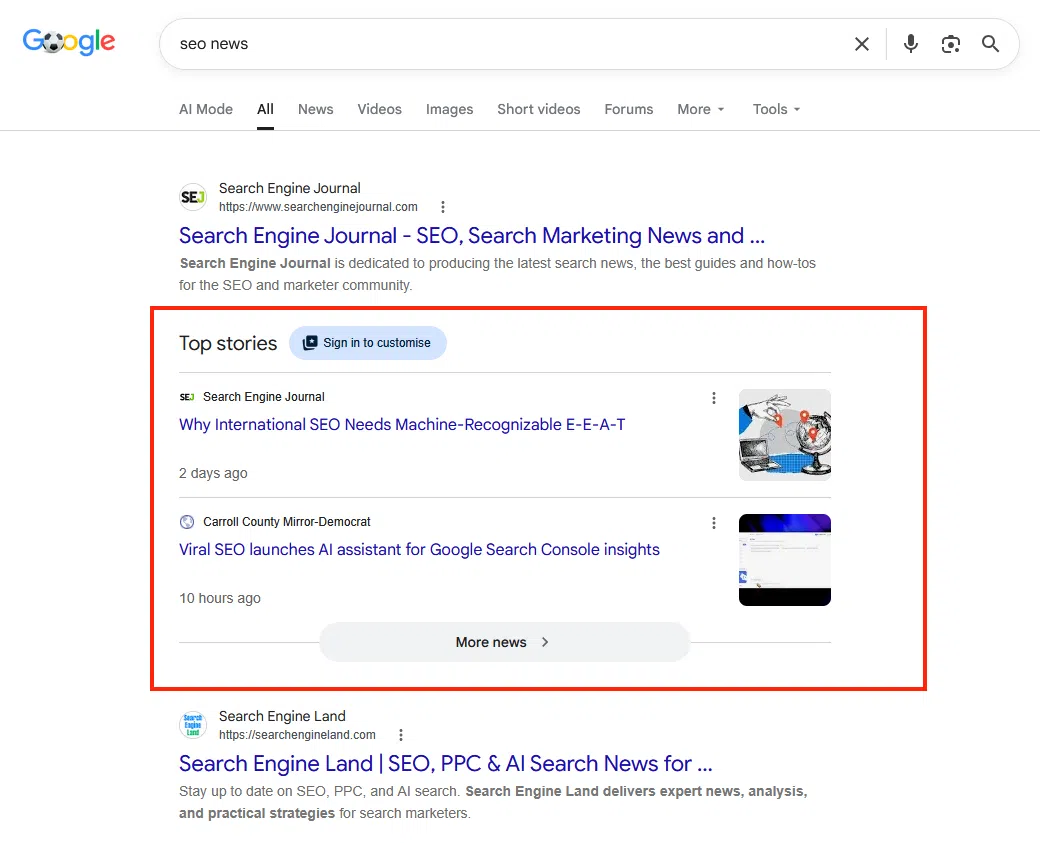Viewport: 1040px width, 843px height.
Task: Start voice search with the microphone icon
Action: [911, 44]
